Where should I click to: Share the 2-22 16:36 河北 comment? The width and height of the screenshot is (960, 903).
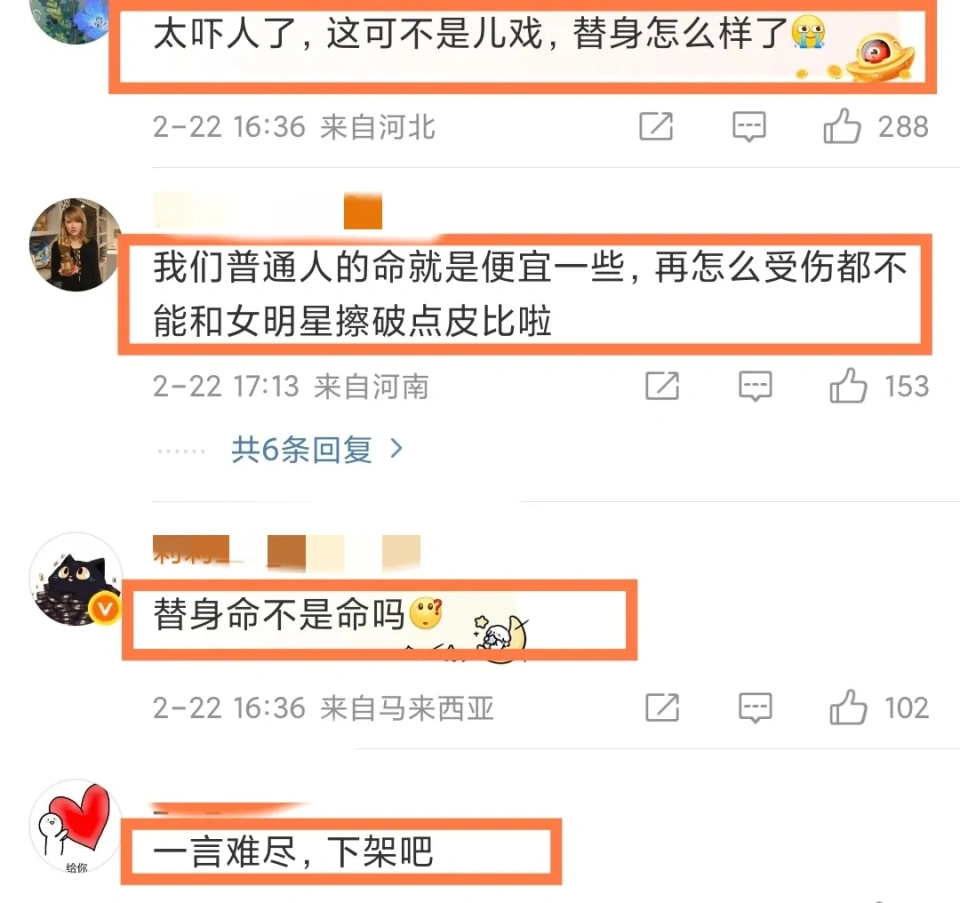[x=656, y=126]
